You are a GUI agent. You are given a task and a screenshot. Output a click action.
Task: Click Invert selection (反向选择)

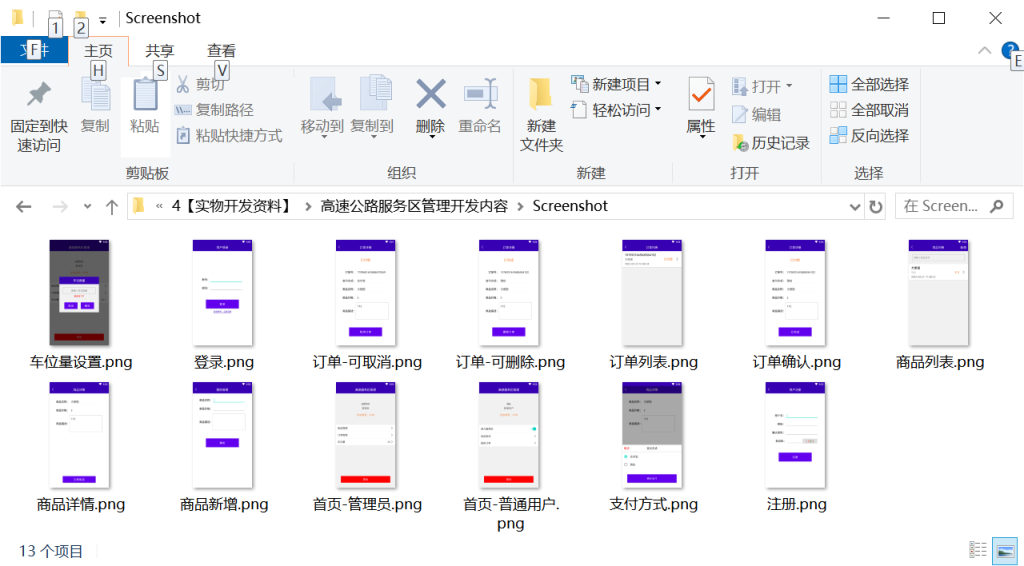[869, 136]
